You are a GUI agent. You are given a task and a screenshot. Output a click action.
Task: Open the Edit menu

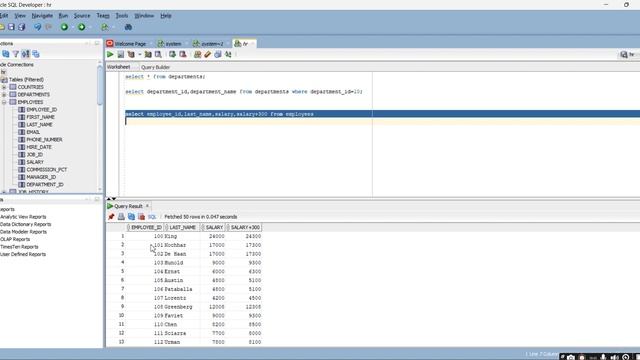click(4, 16)
